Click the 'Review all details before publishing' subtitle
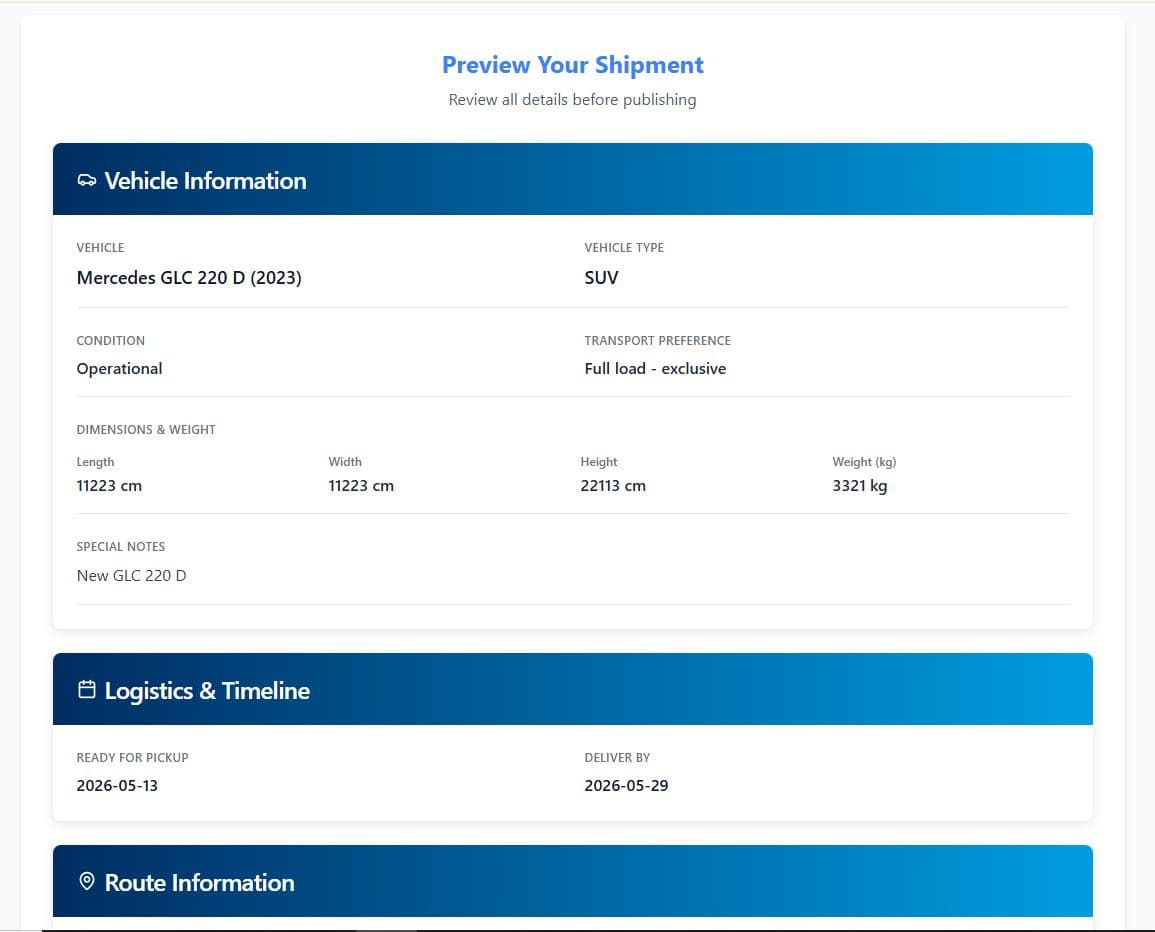 click(x=572, y=99)
